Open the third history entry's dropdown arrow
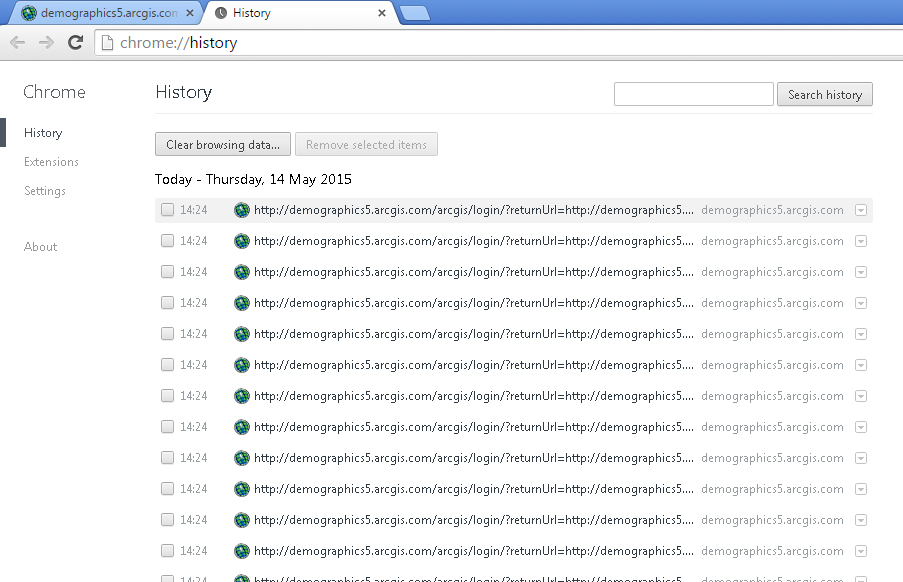Image resolution: width=903 pixels, height=582 pixels. (861, 272)
